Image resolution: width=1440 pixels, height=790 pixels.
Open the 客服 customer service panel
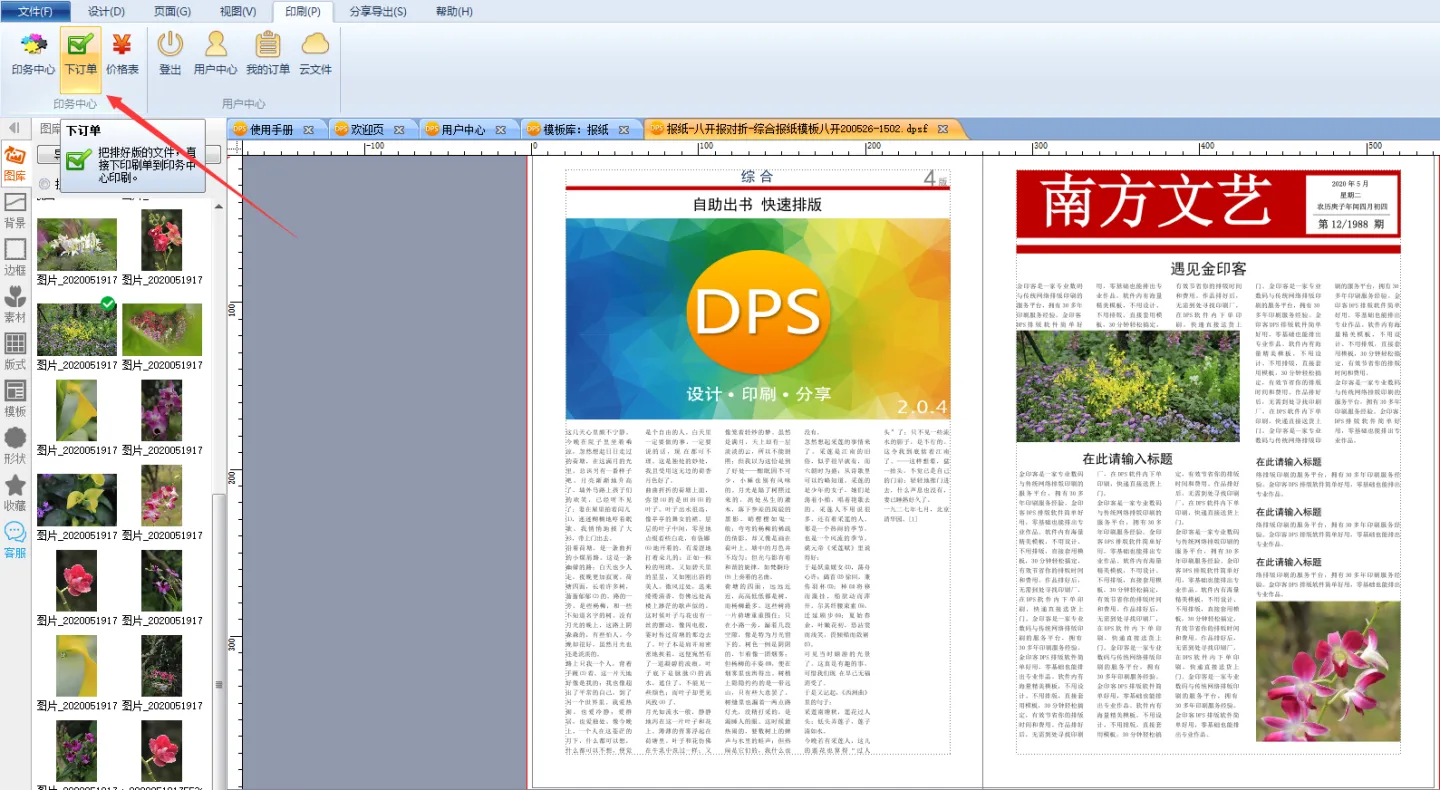tap(15, 540)
